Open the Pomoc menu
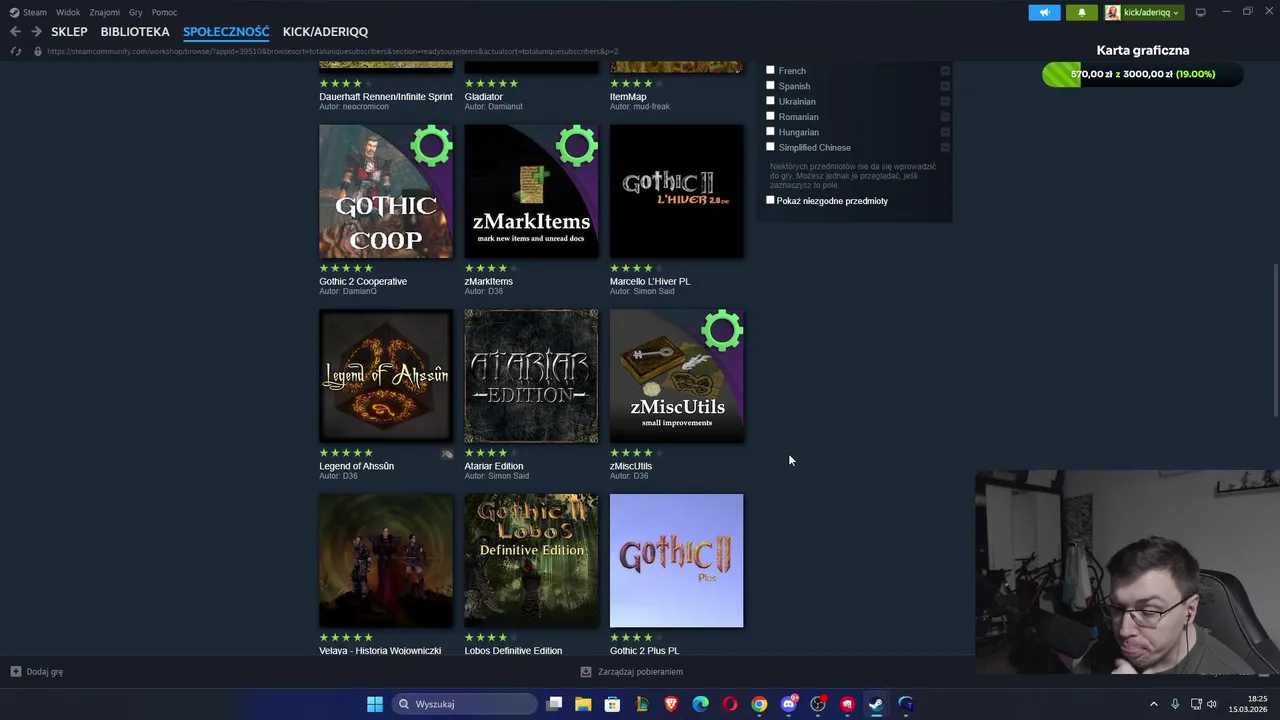The height and width of the screenshot is (720, 1280). point(164,12)
